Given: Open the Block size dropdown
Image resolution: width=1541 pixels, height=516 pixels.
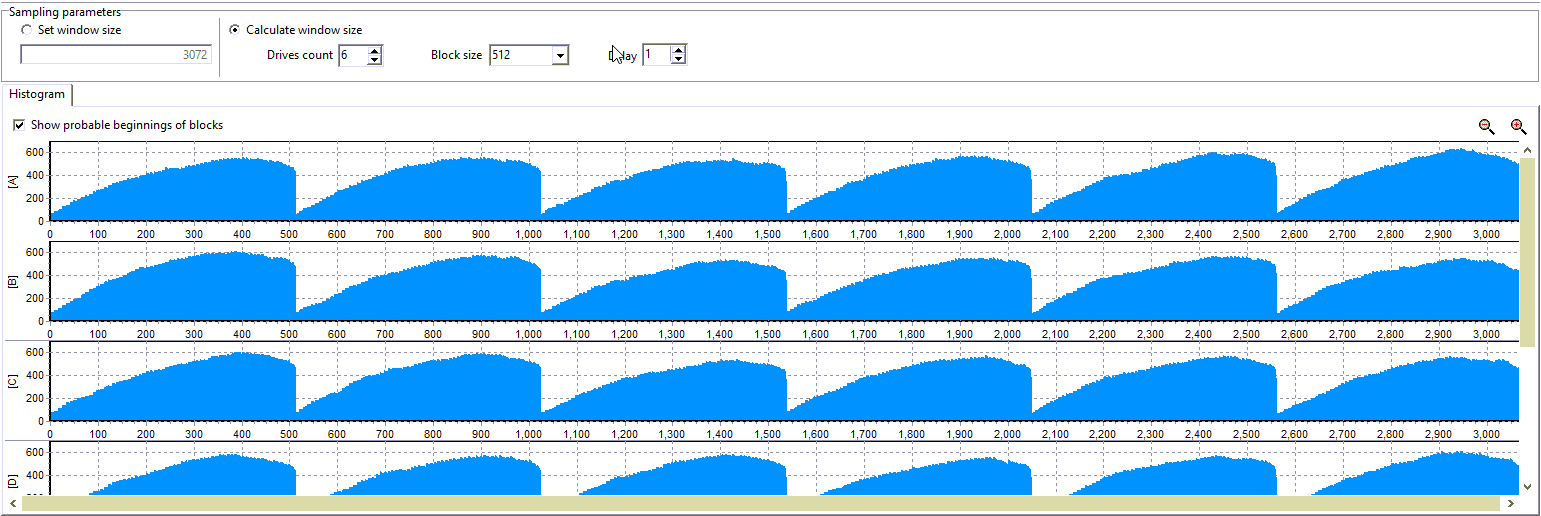Looking at the screenshot, I should 560,56.
